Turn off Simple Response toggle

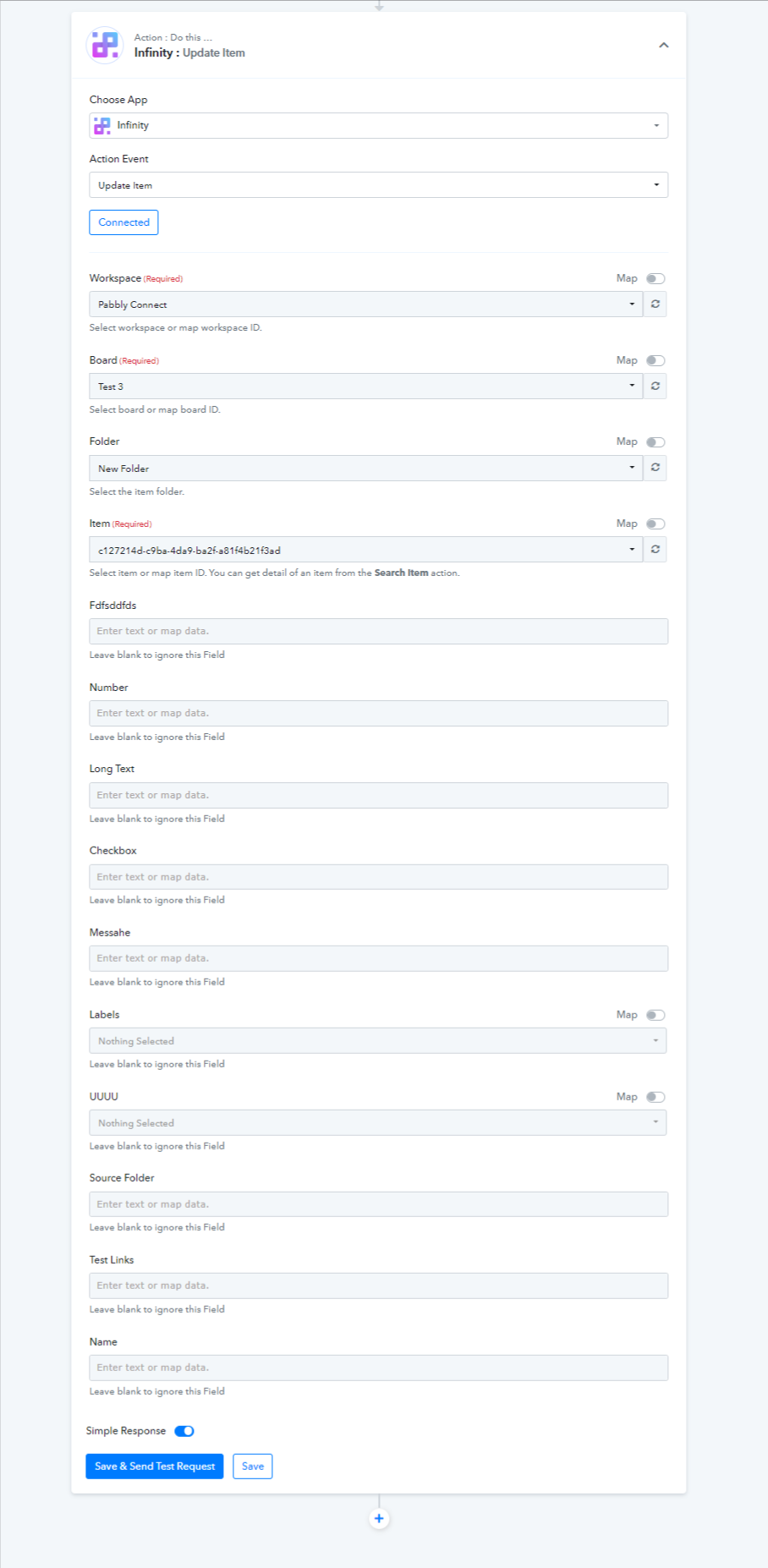184,1431
